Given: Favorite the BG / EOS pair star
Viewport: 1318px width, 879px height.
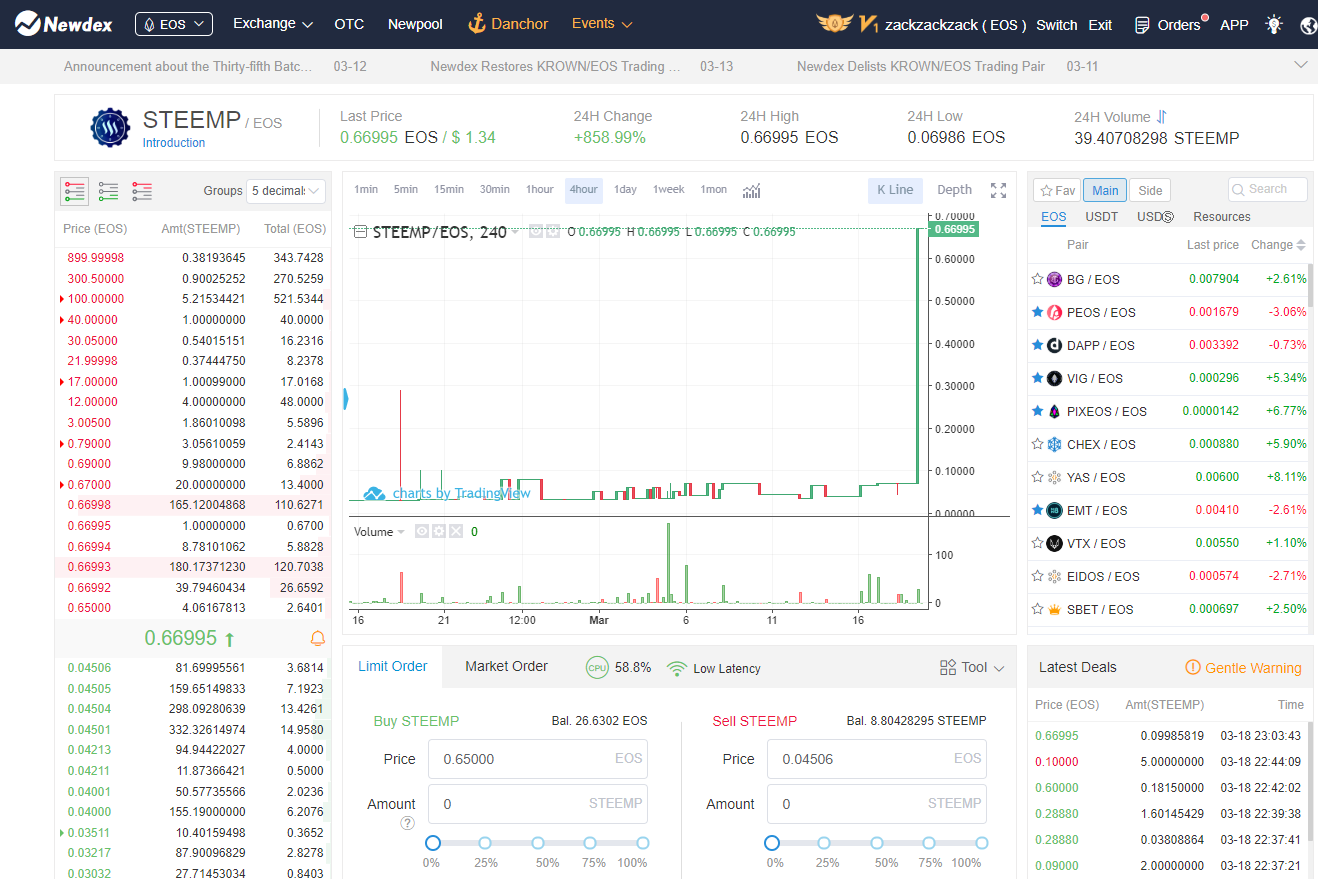Looking at the screenshot, I should coord(1038,279).
